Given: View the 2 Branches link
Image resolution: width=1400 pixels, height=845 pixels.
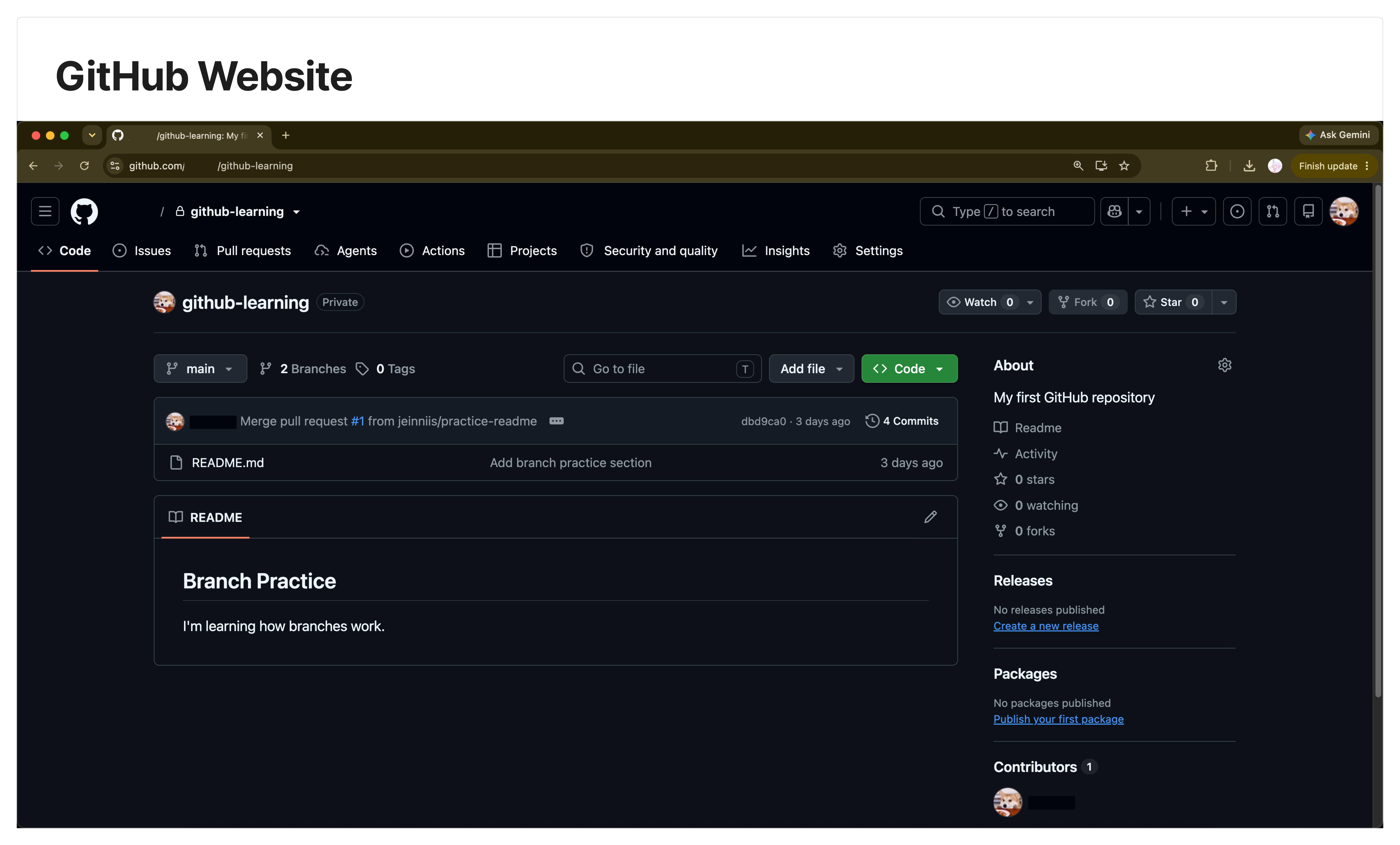Looking at the screenshot, I should 303,369.
